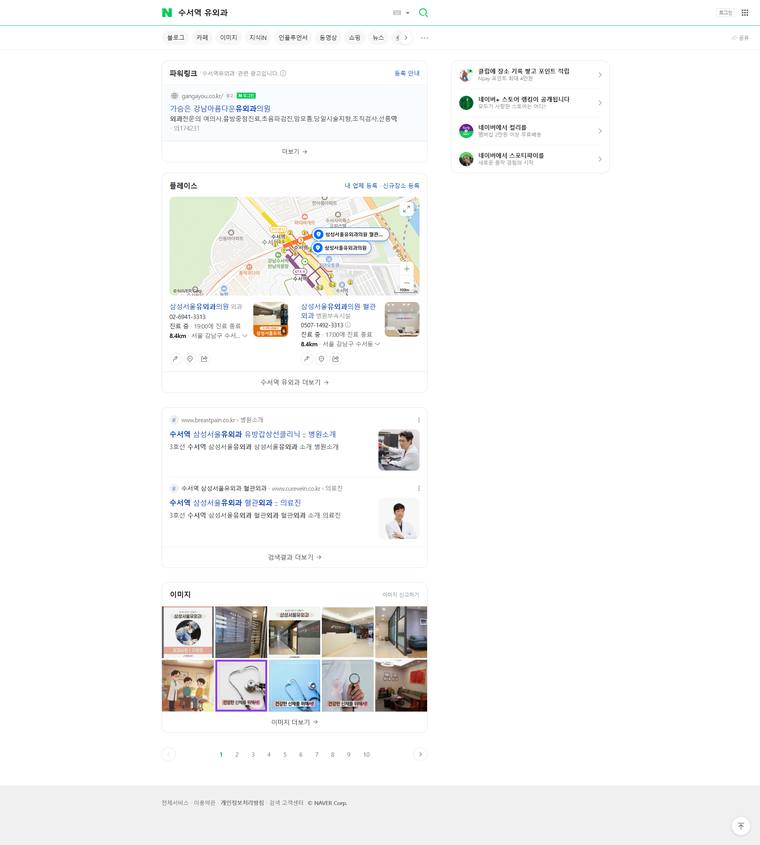Open 수서역 삼성서울유외과 유방갑상선클리닉 result
The image size is (760, 845).
click(253, 434)
